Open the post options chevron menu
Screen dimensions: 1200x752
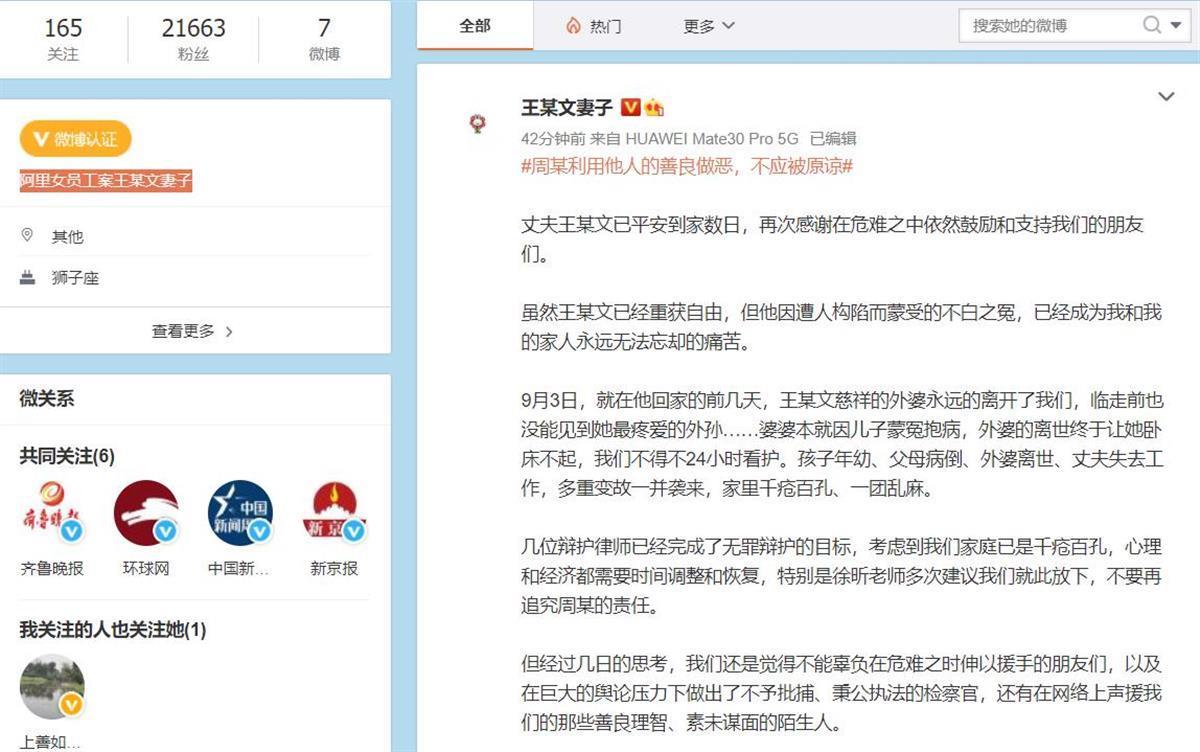1165,97
